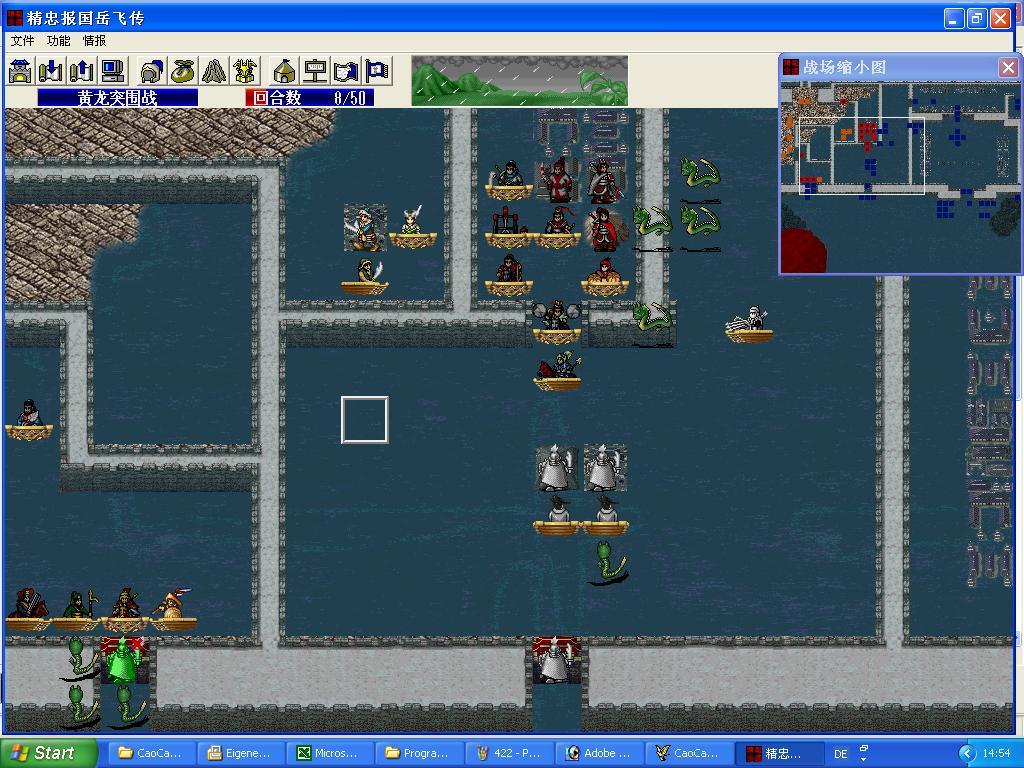Click the signpost toolbar icon
This screenshot has width=1024, height=768.
(315, 71)
